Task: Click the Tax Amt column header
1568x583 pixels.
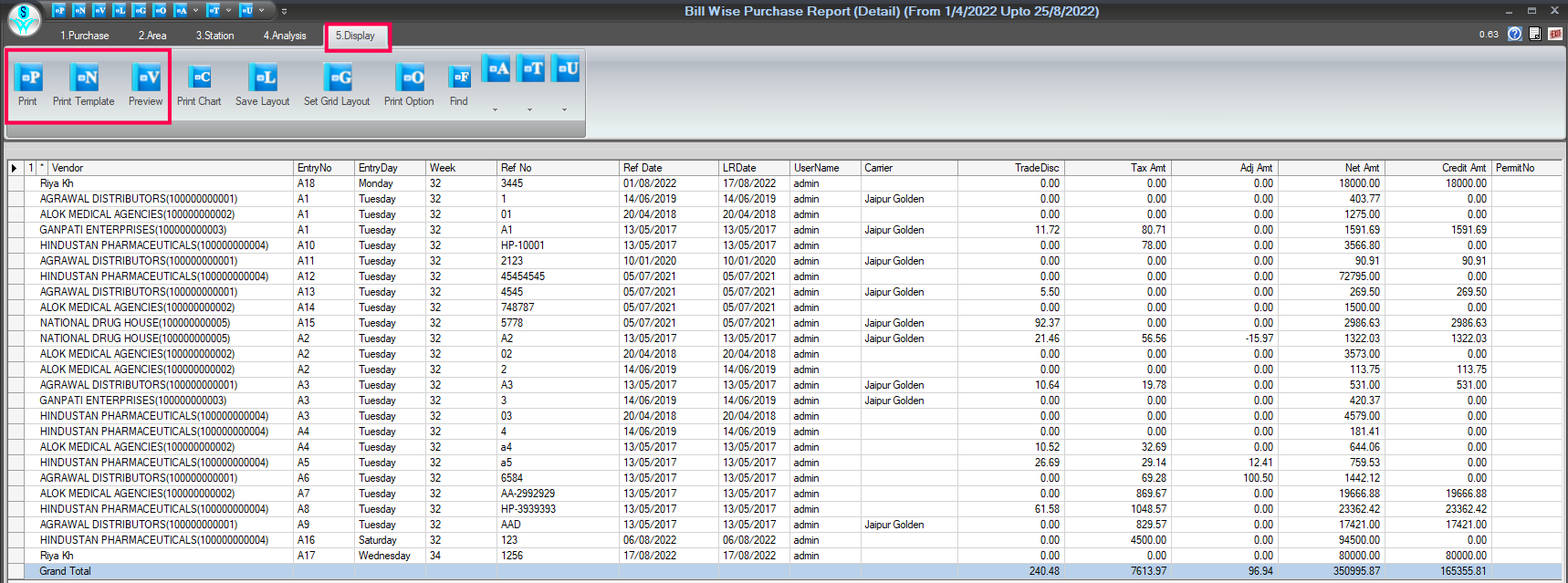Action: (x=1117, y=168)
